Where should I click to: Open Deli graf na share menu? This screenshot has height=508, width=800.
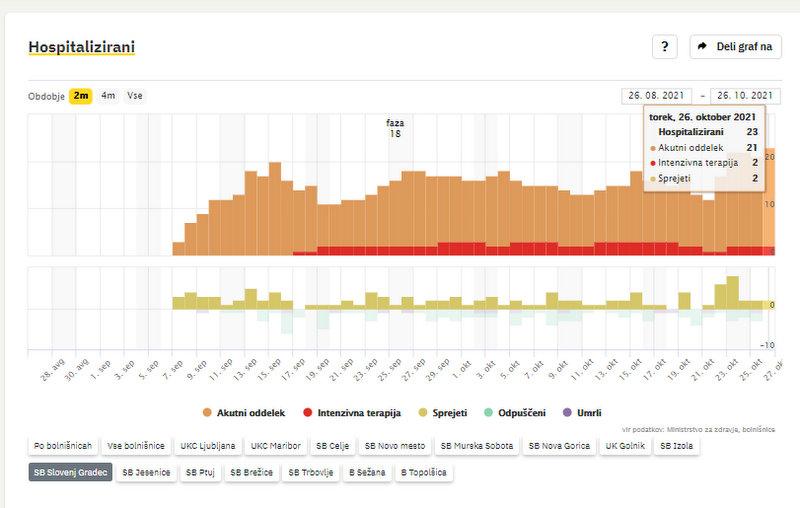pyautogui.click(x=735, y=47)
